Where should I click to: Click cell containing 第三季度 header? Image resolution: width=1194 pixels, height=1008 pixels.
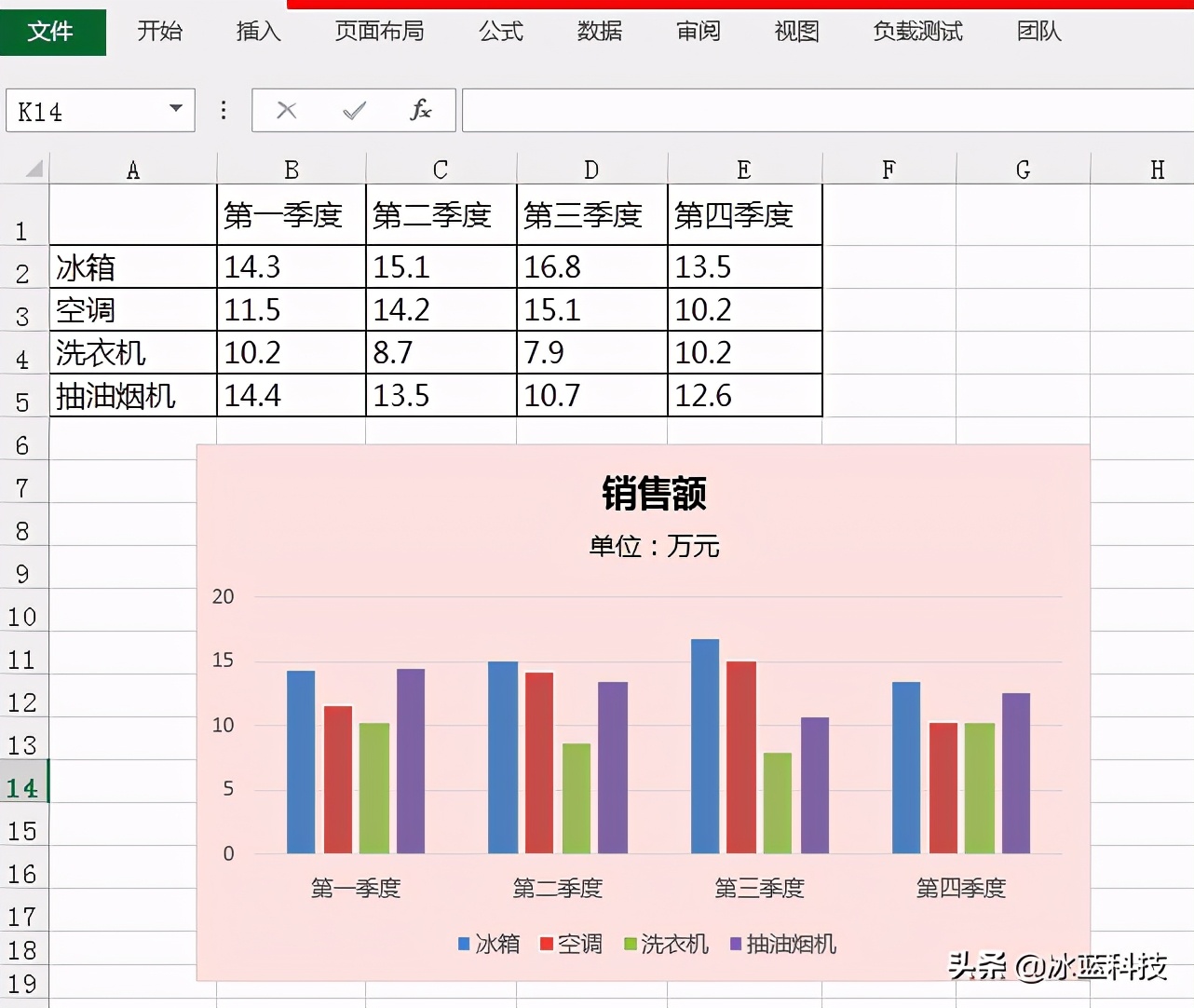(x=592, y=215)
